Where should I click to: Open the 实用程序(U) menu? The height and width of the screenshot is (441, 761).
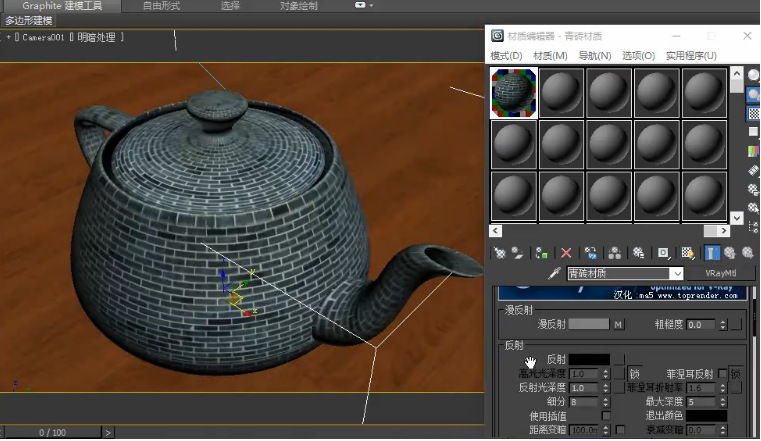pos(691,56)
